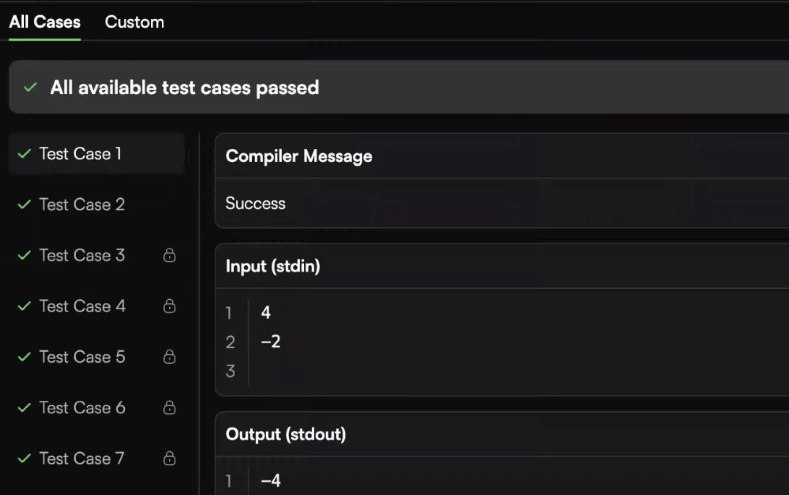The width and height of the screenshot is (789, 495).
Task: Click the lock icon beside Test Case 6
Action: coord(170,407)
